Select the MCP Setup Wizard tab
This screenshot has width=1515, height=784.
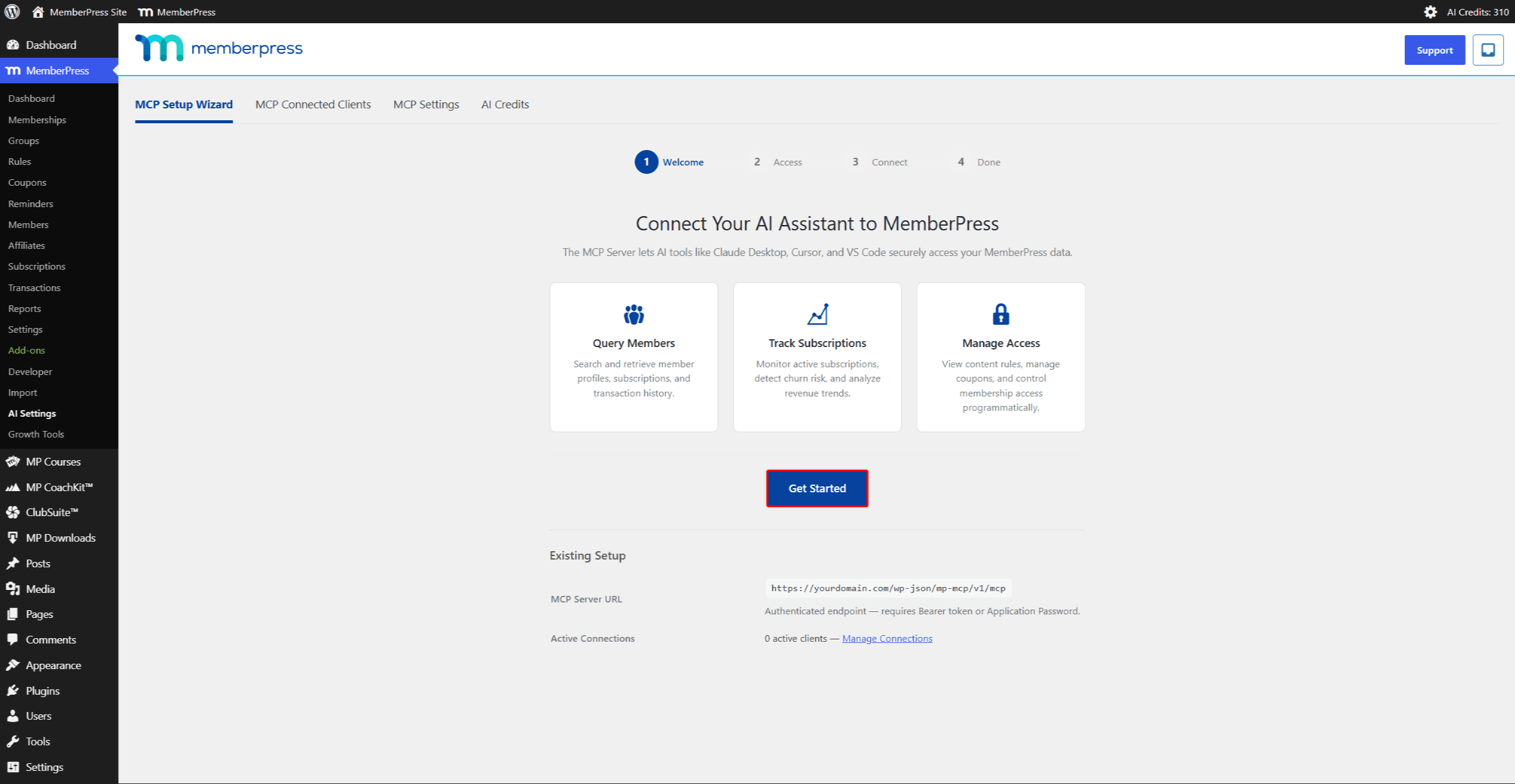point(183,104)
